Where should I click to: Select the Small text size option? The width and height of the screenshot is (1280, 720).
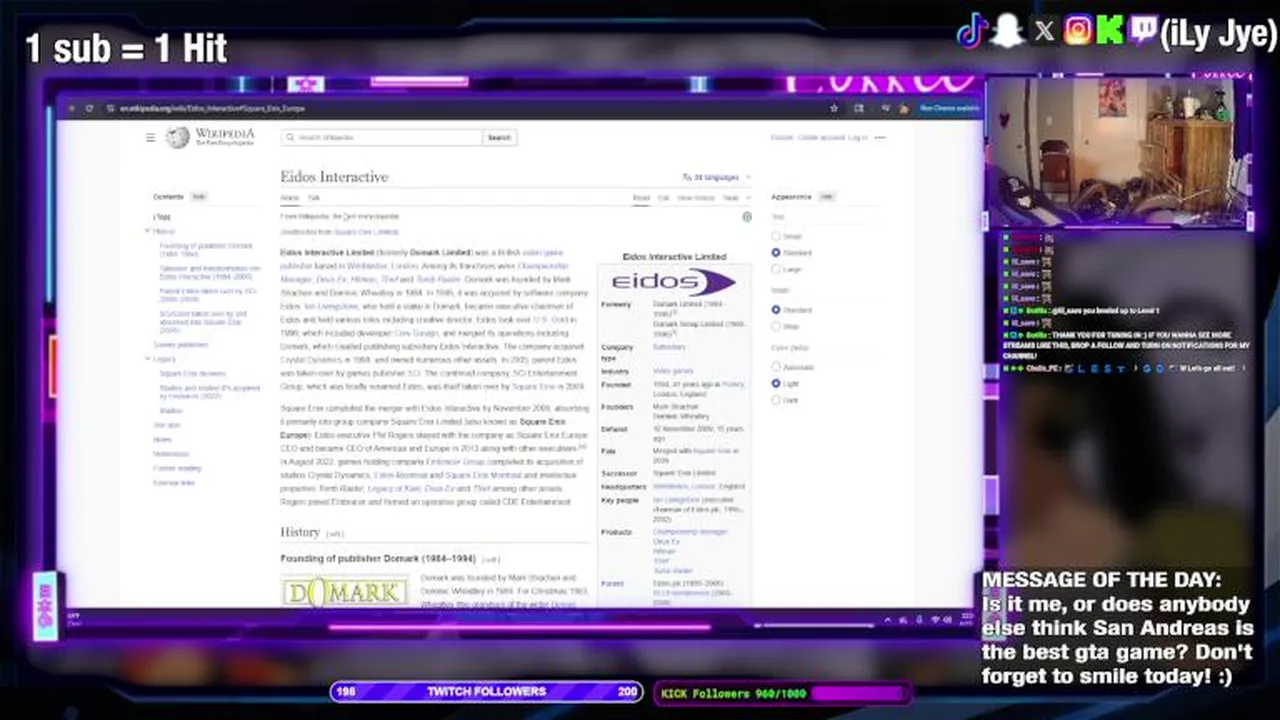coord(775,236)
